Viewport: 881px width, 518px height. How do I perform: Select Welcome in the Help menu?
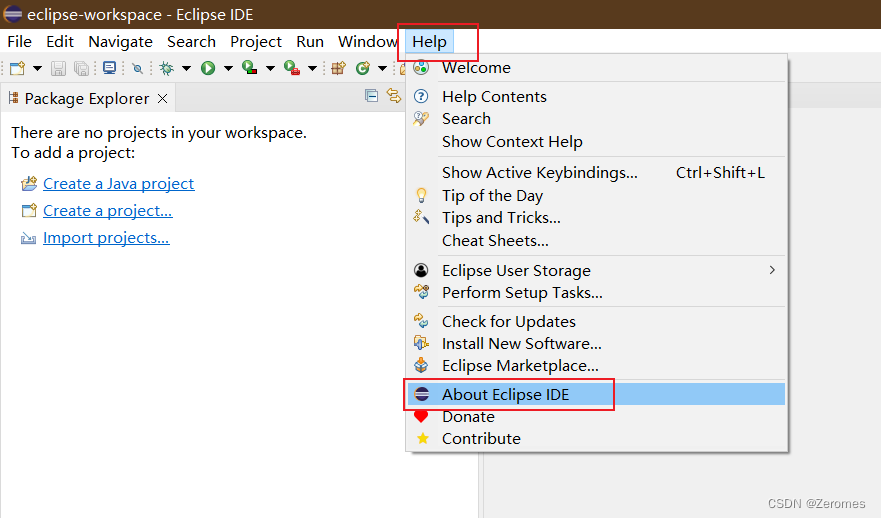click(596, 67)
